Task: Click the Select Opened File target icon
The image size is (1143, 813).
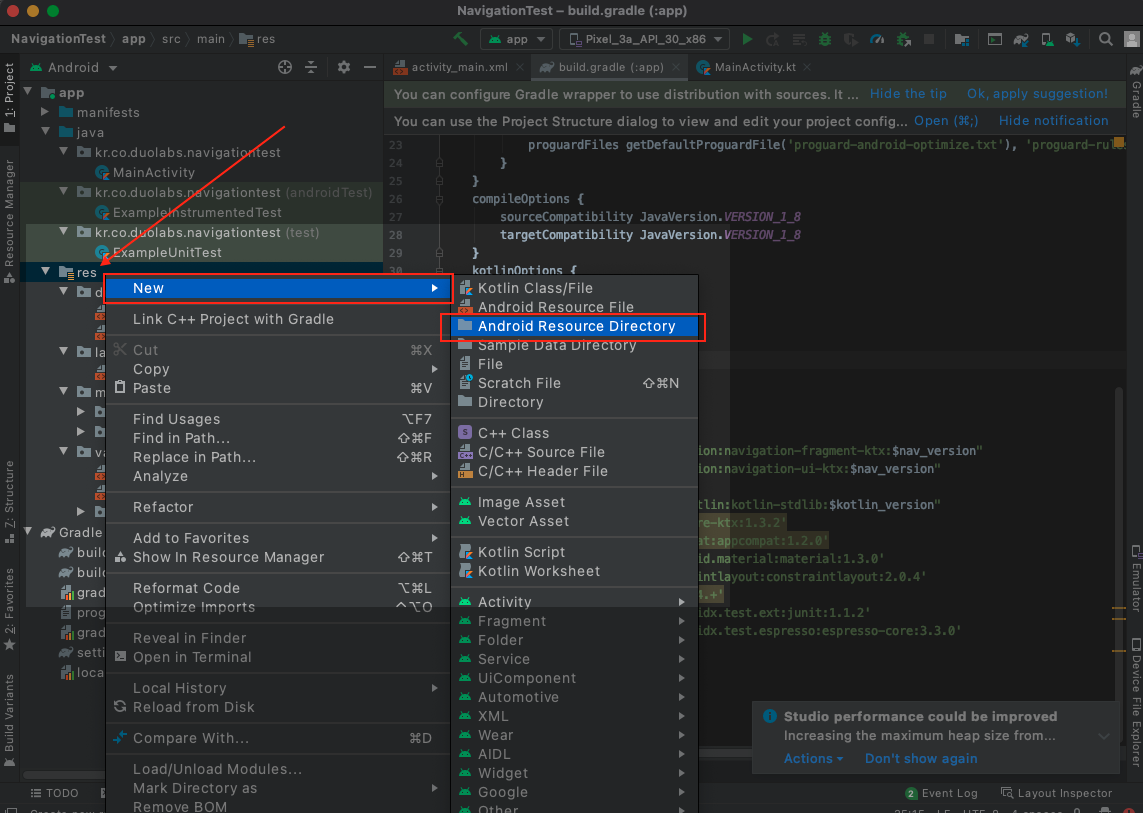Action: pyautogui.click(x=285, y=67)
